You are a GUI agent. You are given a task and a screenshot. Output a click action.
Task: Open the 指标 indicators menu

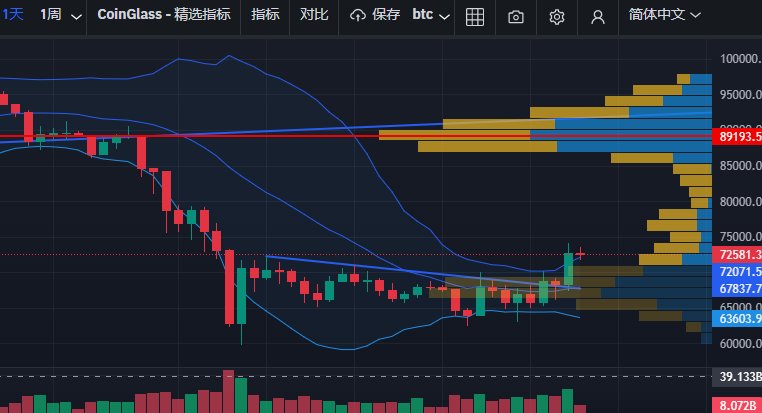[x=265, y=15]
